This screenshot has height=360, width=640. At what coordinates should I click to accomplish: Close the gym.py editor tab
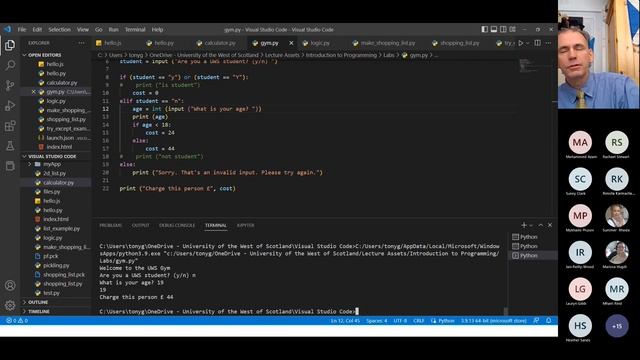tap(291, 43)
